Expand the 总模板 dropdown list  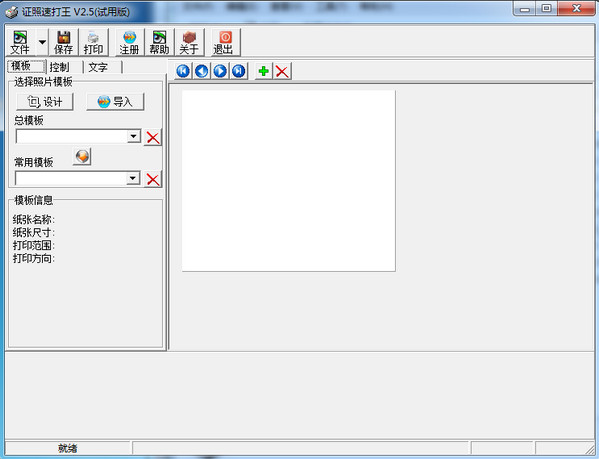[x=134, y=136]
